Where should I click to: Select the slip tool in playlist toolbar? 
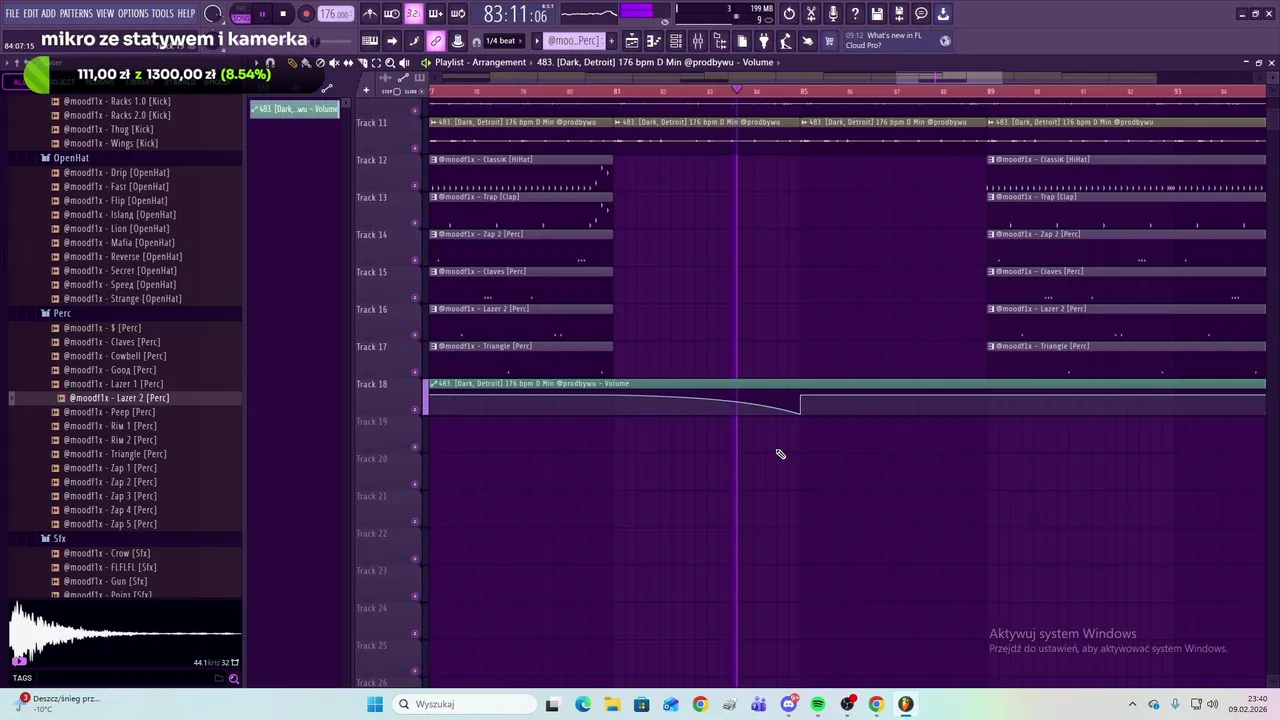[348, 62]
